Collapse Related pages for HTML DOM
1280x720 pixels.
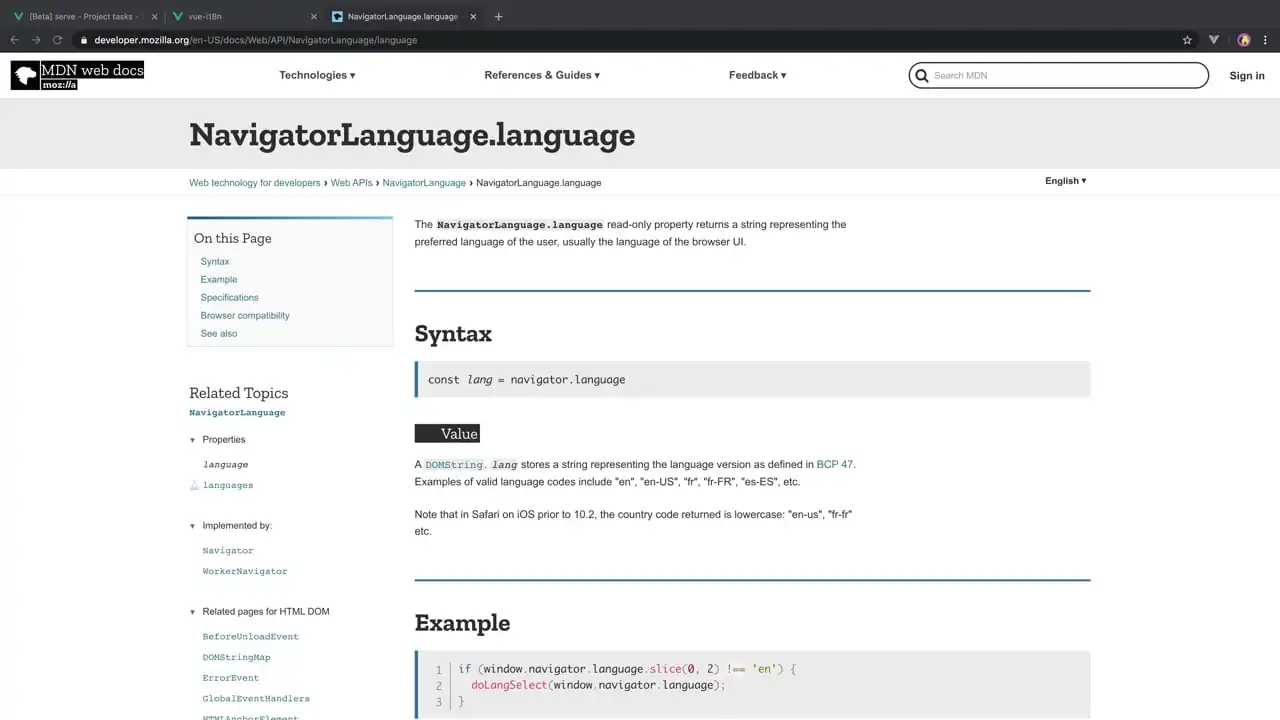193,612
